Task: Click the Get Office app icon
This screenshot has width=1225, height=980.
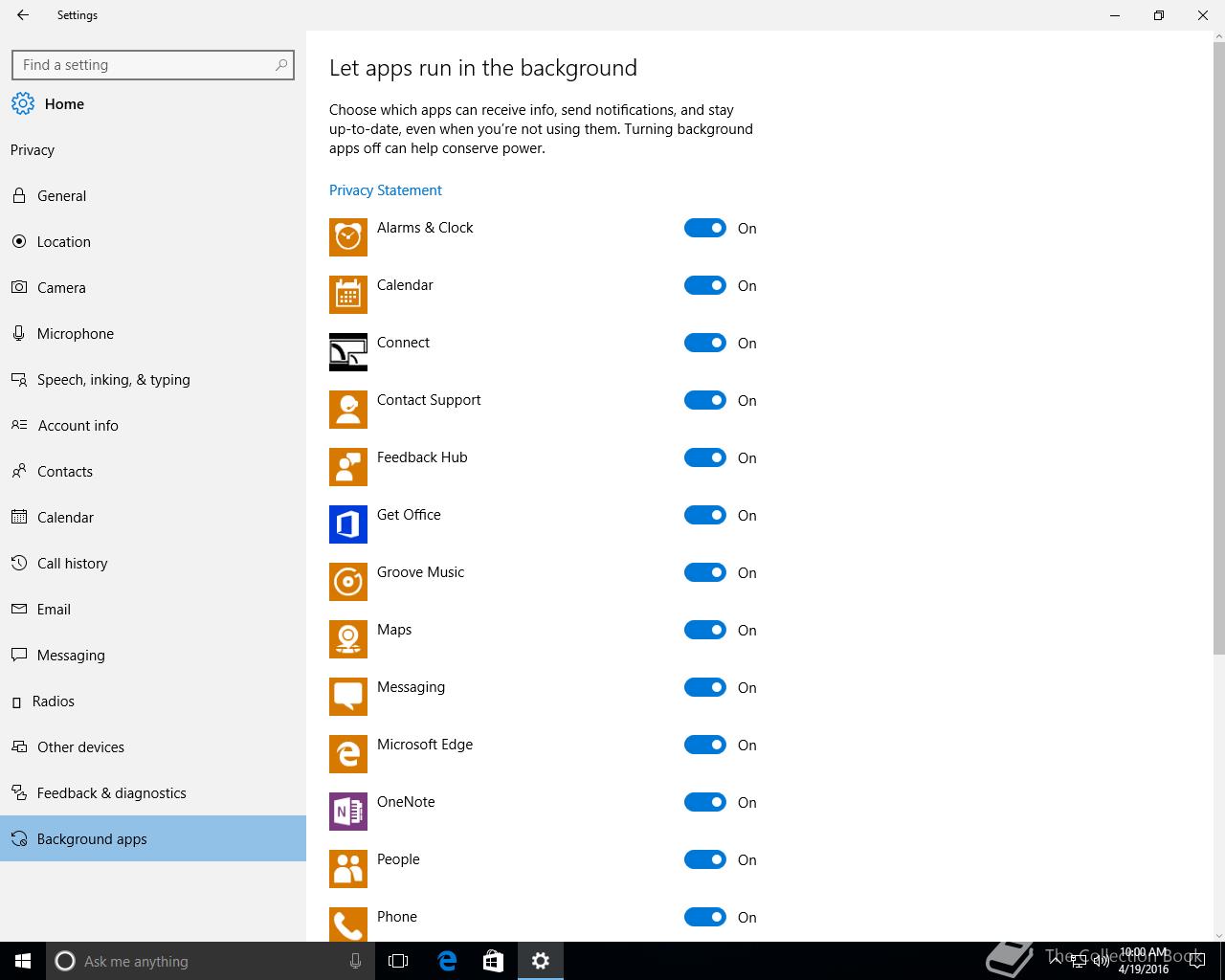Action: tap(348, 524)
